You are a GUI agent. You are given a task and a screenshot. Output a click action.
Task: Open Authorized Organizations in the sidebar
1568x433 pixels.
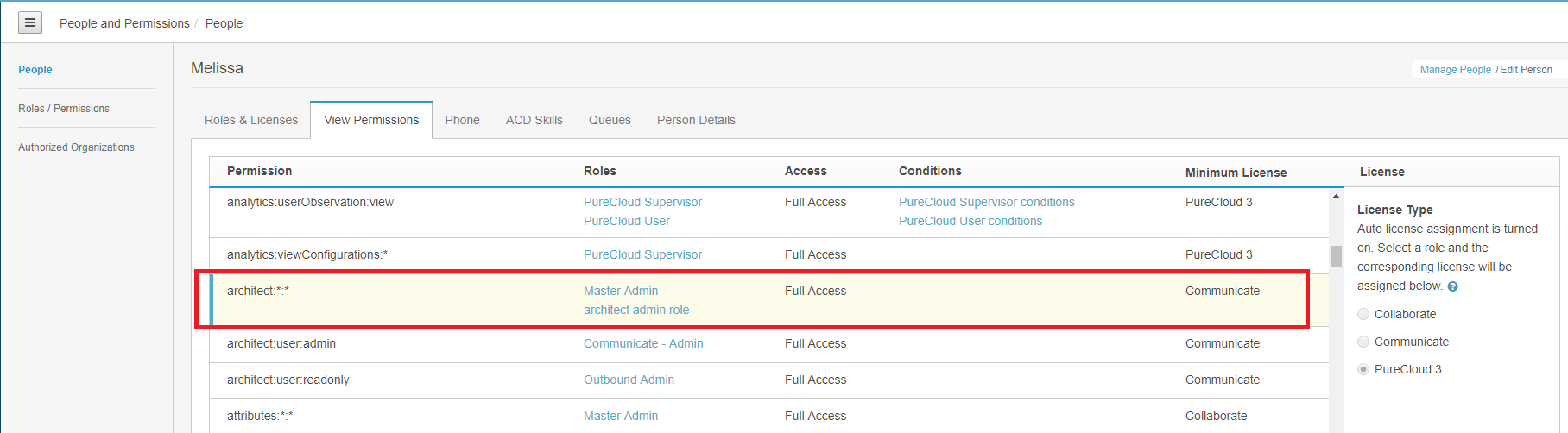point(76,147)
